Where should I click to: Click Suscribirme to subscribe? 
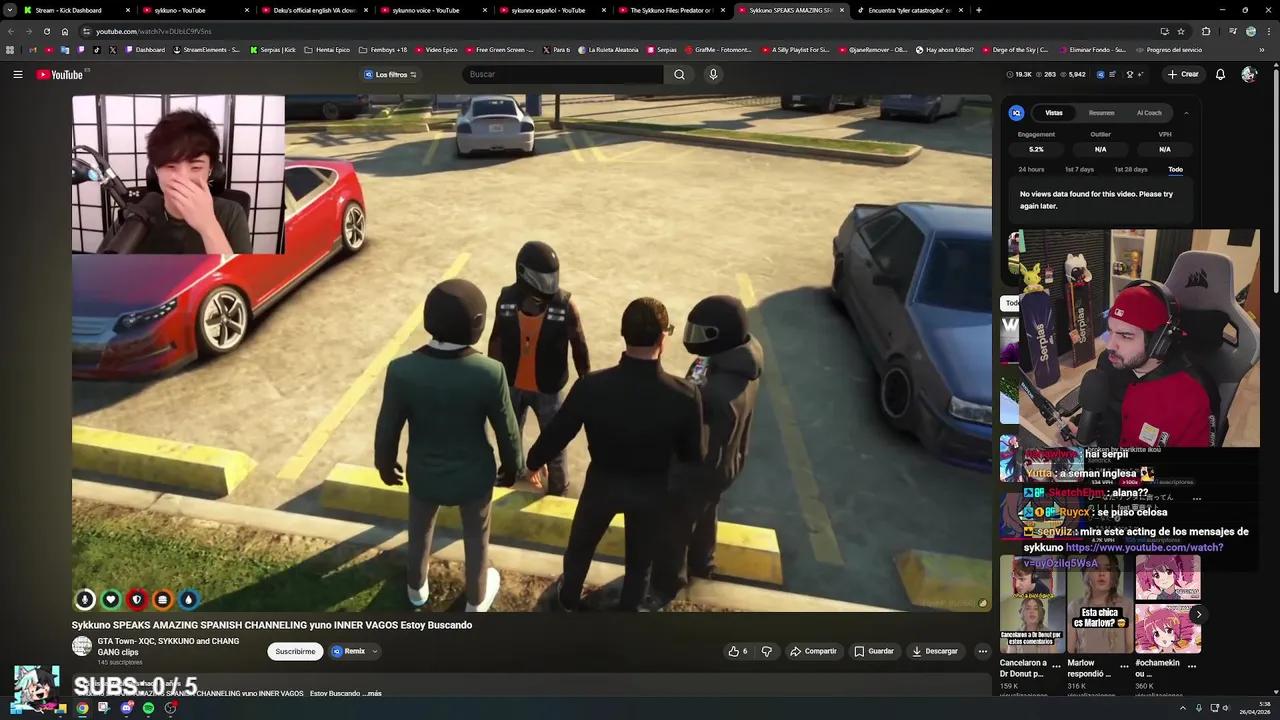tap(295, 651)
